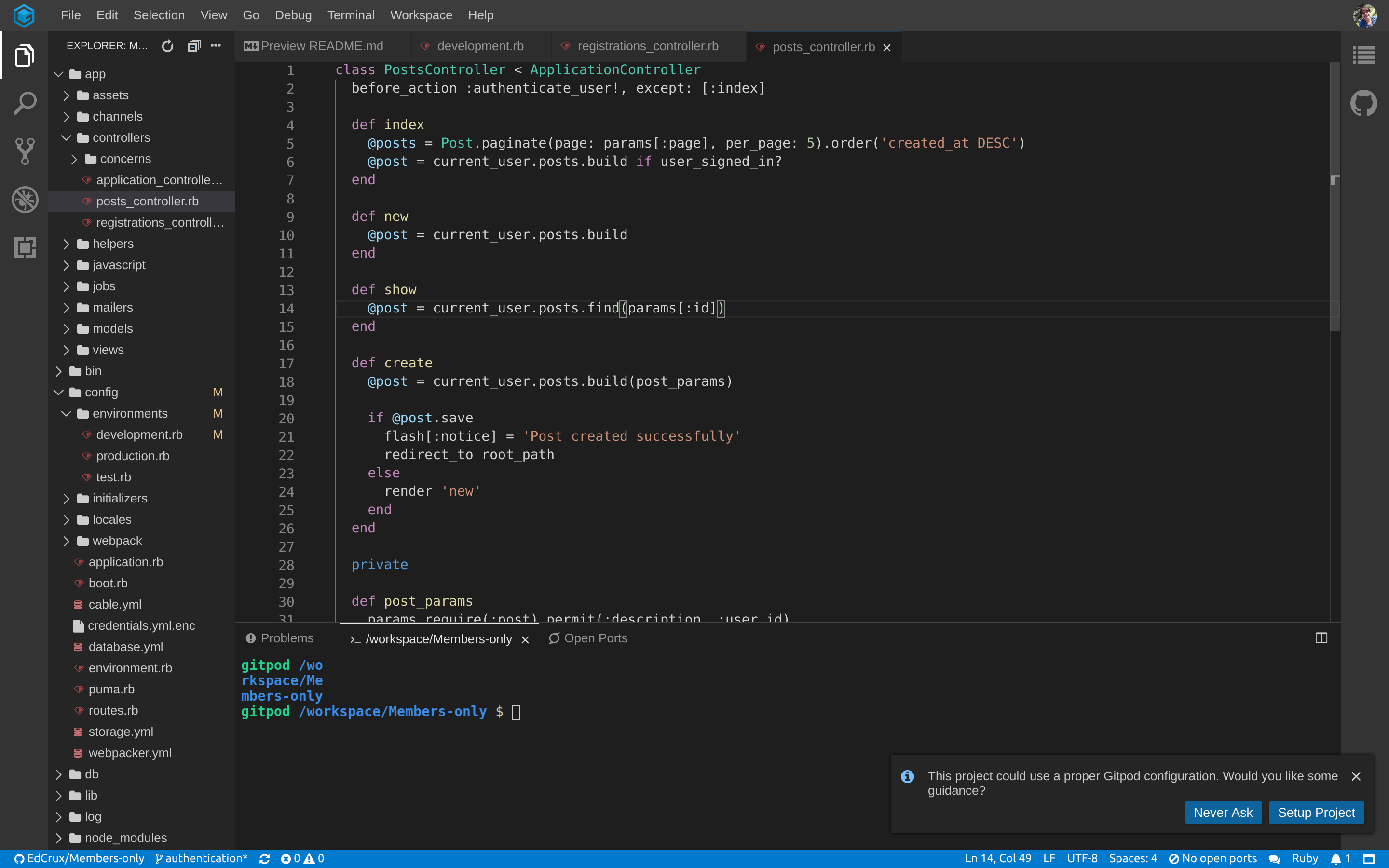Toggle the bottom panel from status bar

coord(1369,859)
